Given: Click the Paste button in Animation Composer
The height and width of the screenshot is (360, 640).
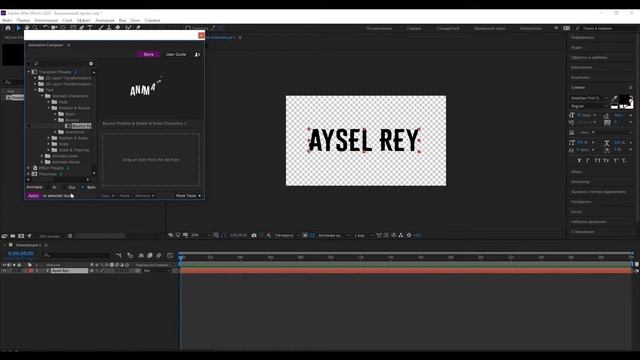Looking at the screenshot, I should (124, 196).
